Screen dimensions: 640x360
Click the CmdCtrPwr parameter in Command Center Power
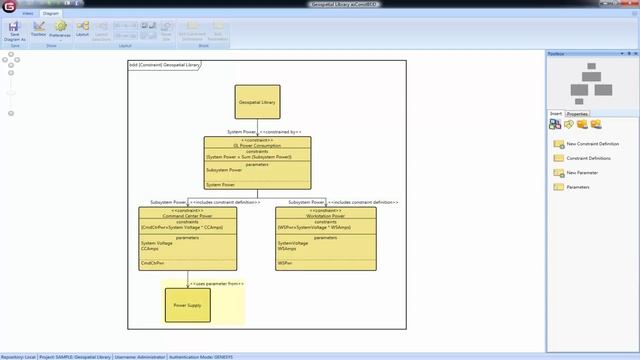click(152, 263)
